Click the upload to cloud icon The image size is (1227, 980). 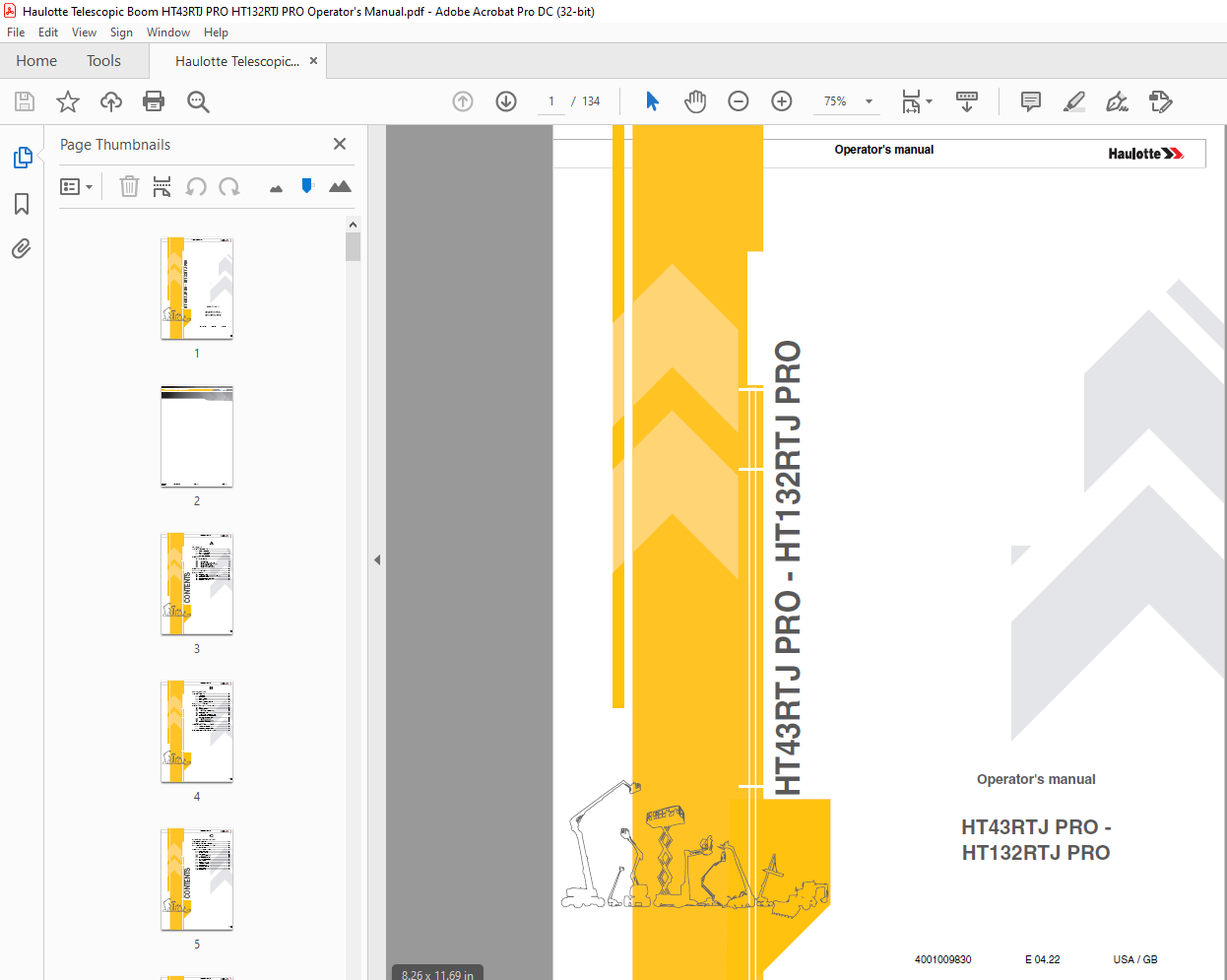click(111, 101)
